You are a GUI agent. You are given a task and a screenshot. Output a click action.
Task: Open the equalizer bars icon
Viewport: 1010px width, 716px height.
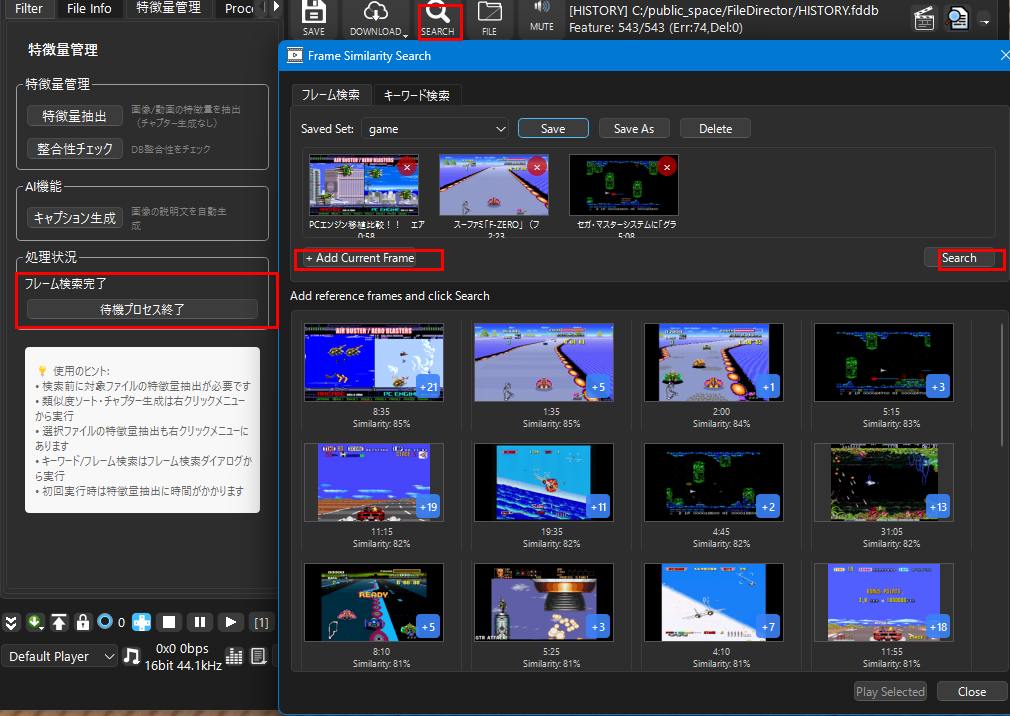235,656
